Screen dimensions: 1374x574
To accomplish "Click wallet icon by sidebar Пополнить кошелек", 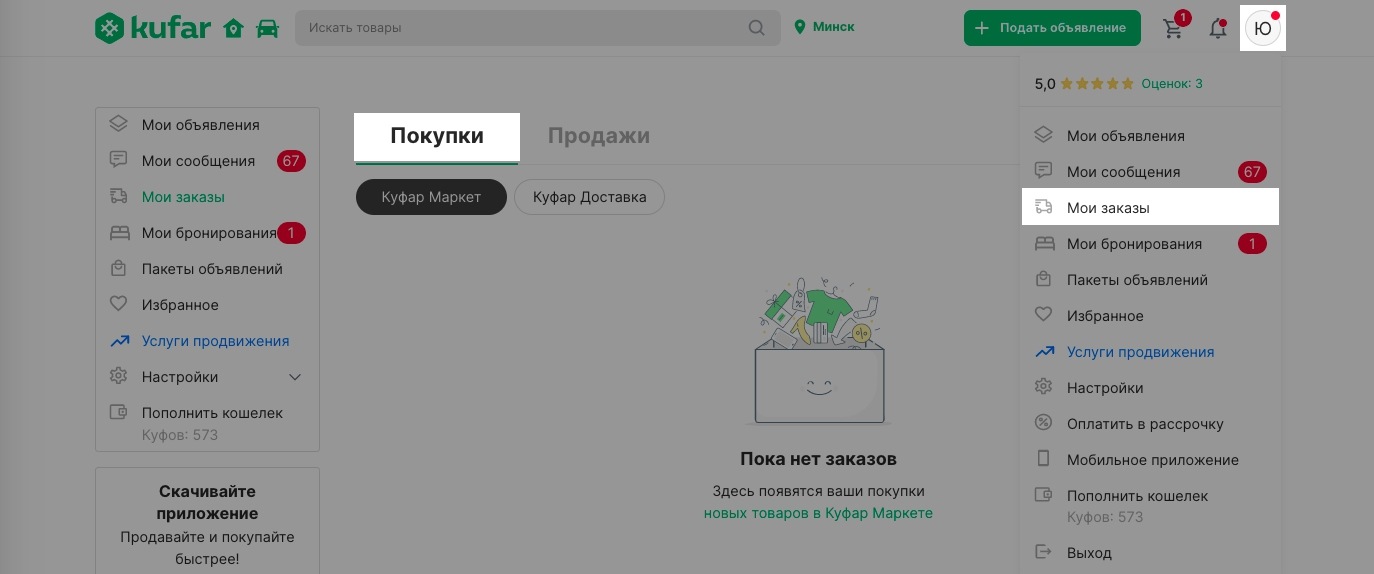I will pyautogui.click(x=119, y=412).
